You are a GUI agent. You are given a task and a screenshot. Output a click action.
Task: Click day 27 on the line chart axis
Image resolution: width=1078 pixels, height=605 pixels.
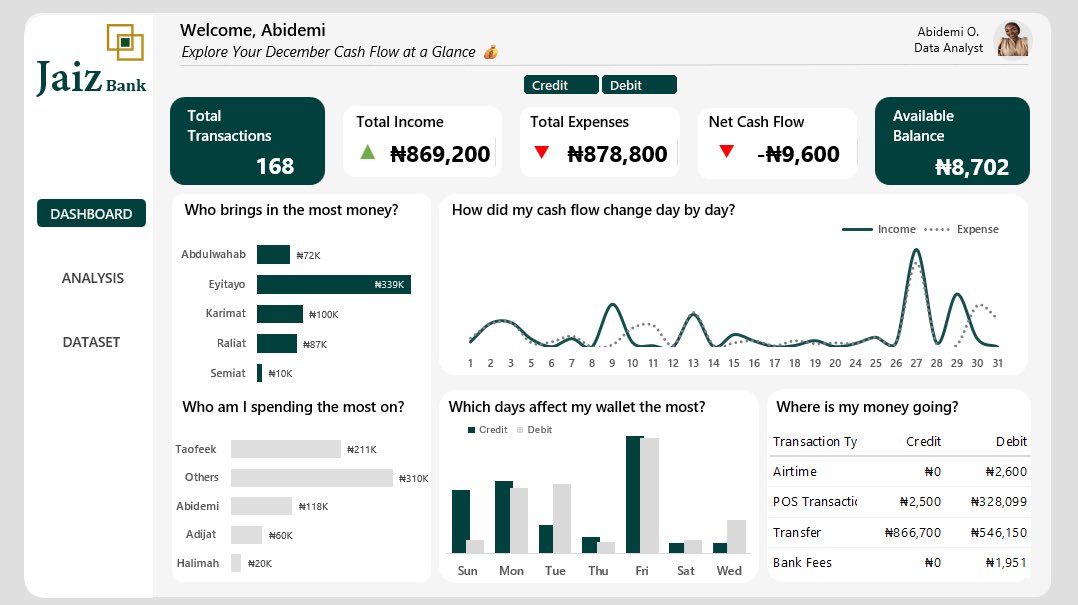[916, 363]
